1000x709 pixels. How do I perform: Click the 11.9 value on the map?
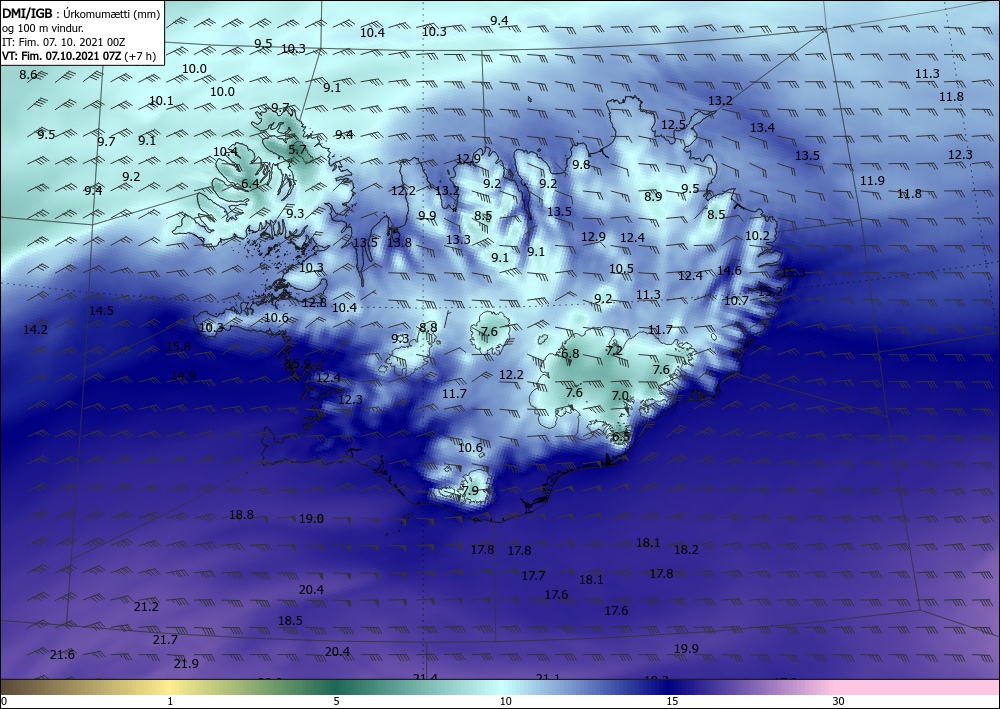(872, 180)
